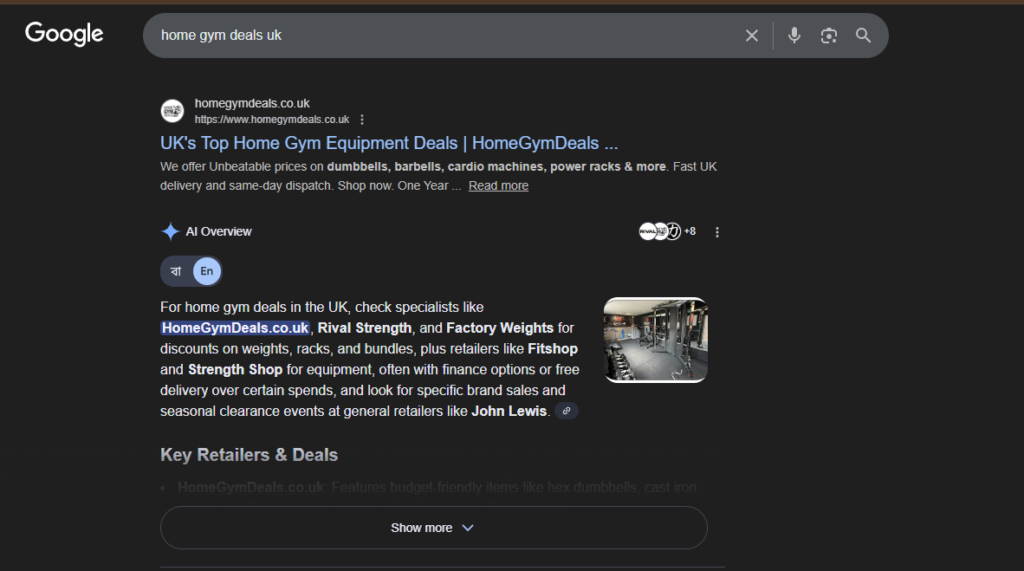Open three-dot menu next to homegymdeals URL
1024x571 pixels.
pyautogui.click(x=362, y=120)
